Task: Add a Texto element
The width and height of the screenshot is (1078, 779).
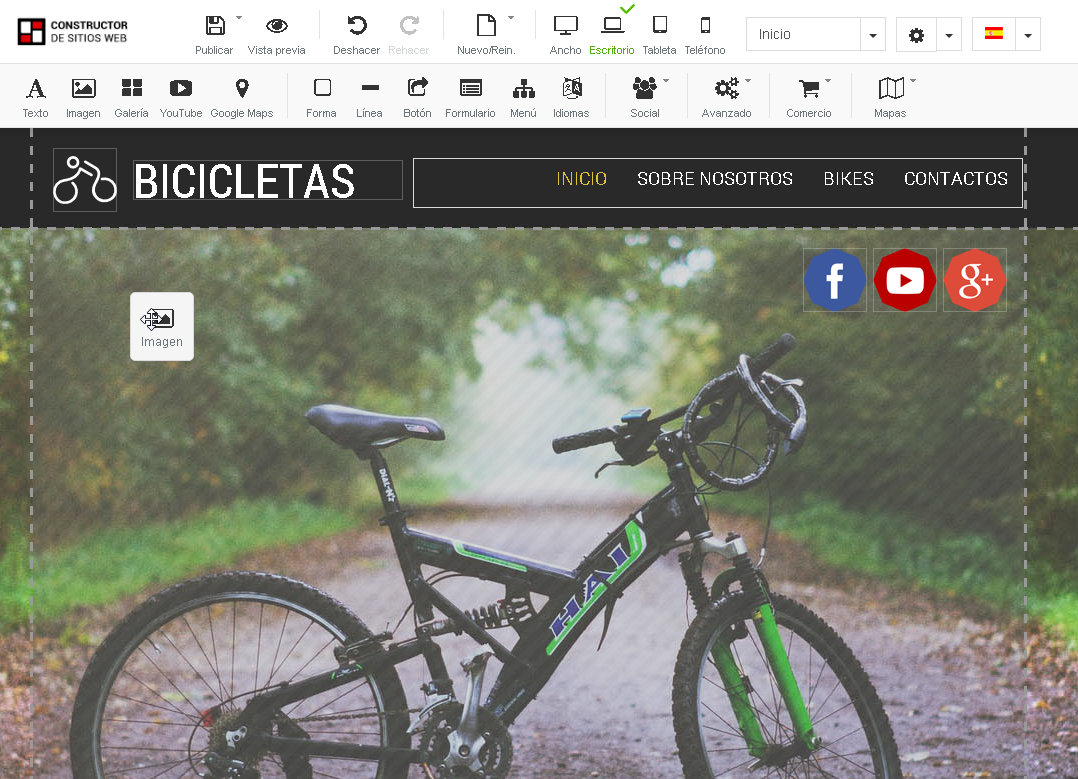Action: (35, 98)
